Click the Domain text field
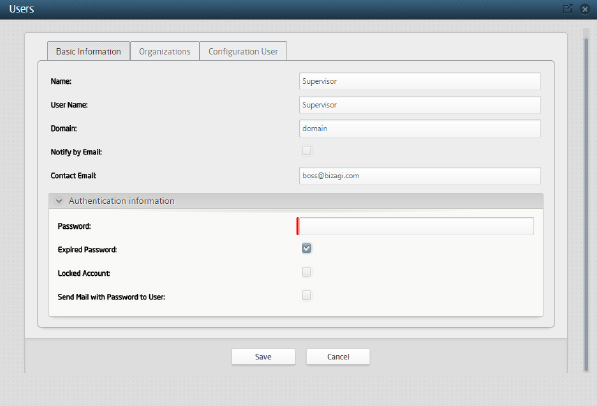This screenshot has width=597, height=406. pos(420,128)
